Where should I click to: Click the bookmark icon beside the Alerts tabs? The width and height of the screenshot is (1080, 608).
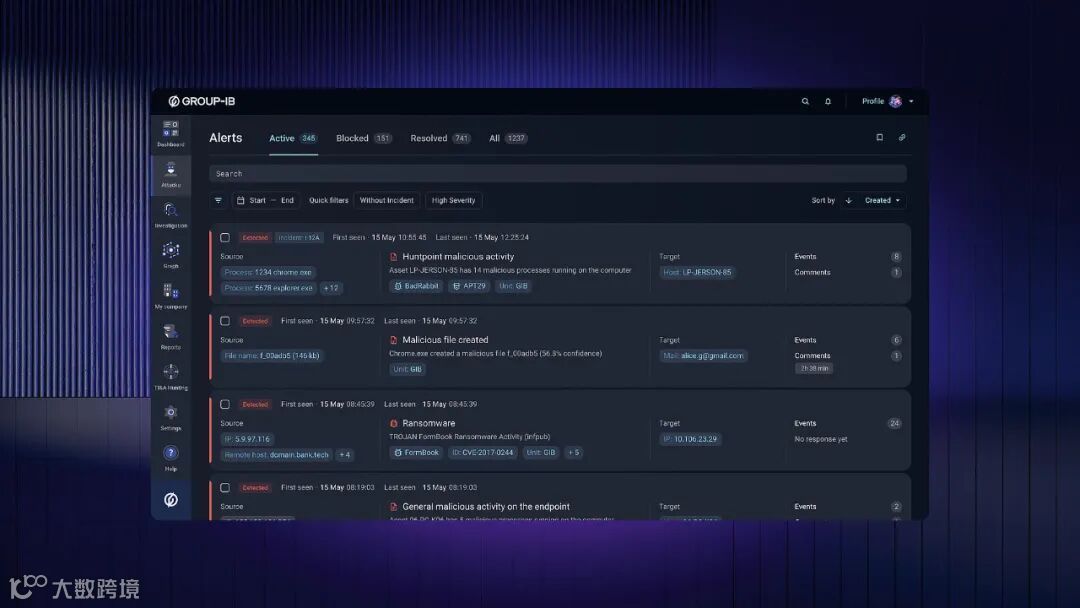tap(880, 138)
